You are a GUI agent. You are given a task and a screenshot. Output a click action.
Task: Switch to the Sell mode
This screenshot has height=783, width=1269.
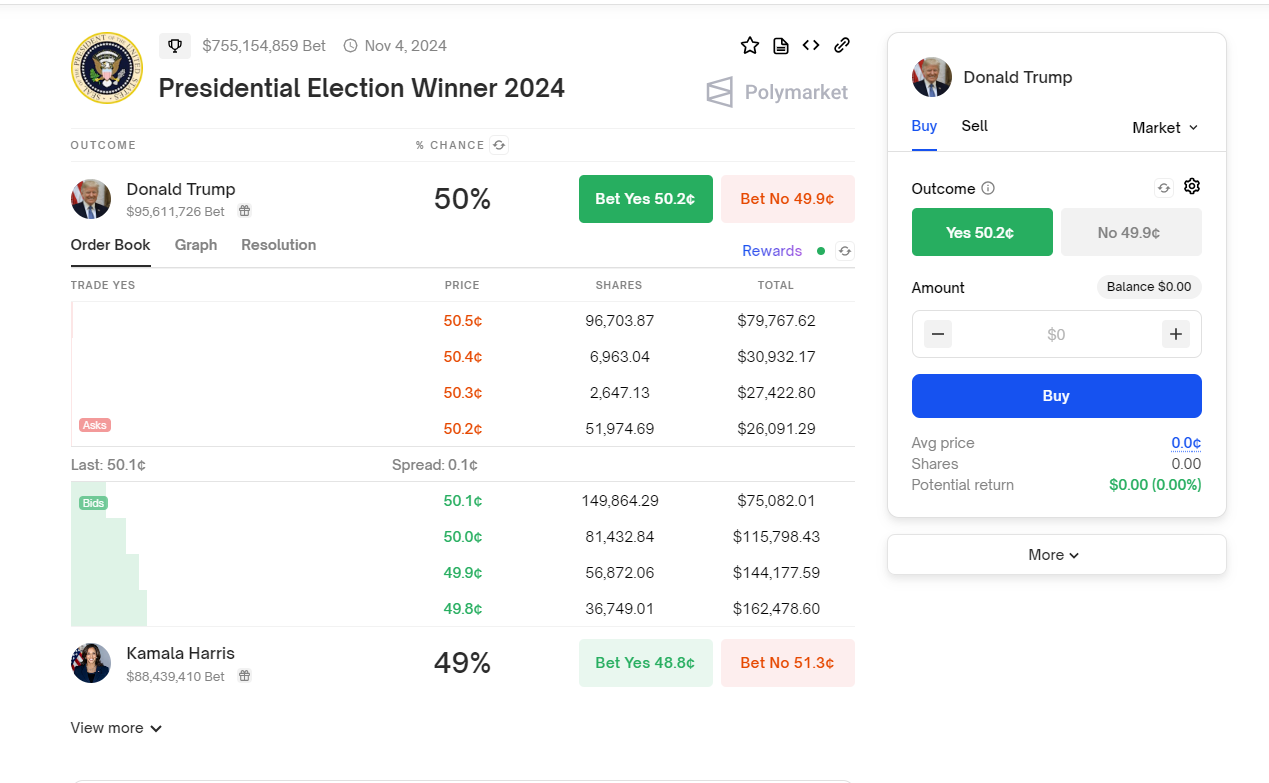coord(974,126)
